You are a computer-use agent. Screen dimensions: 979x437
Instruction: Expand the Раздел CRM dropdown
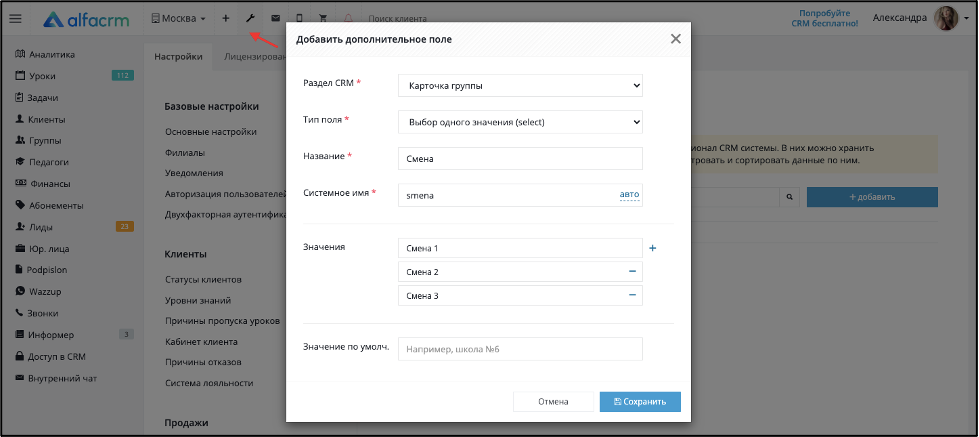pos(520,86)
